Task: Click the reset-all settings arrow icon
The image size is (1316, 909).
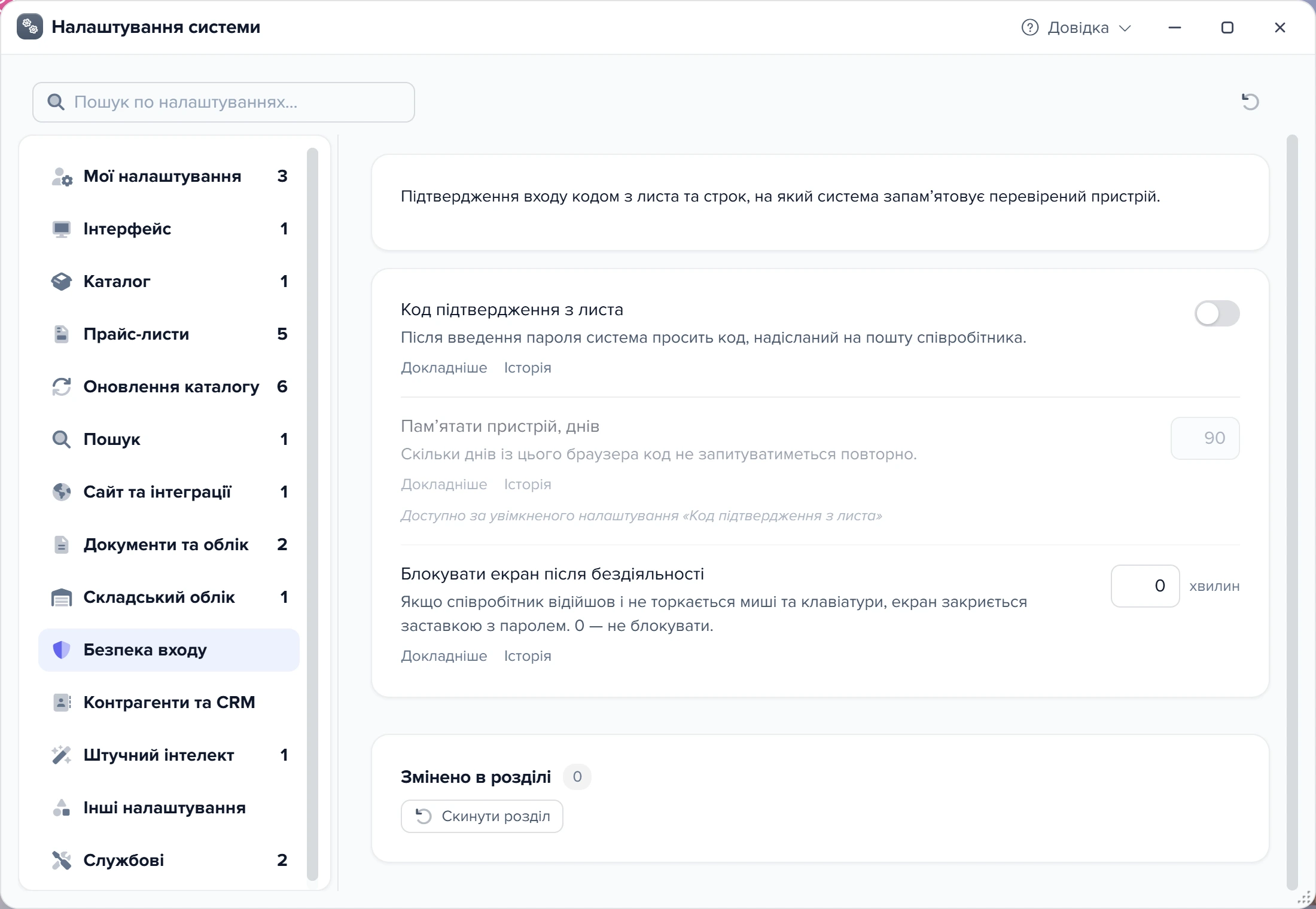Action: (1250, 102)
